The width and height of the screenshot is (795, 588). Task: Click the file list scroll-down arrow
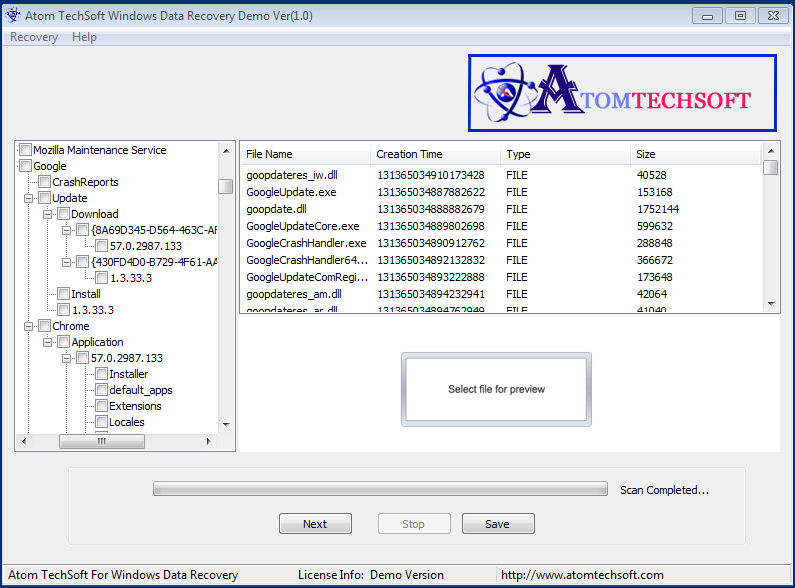point(770,302)
